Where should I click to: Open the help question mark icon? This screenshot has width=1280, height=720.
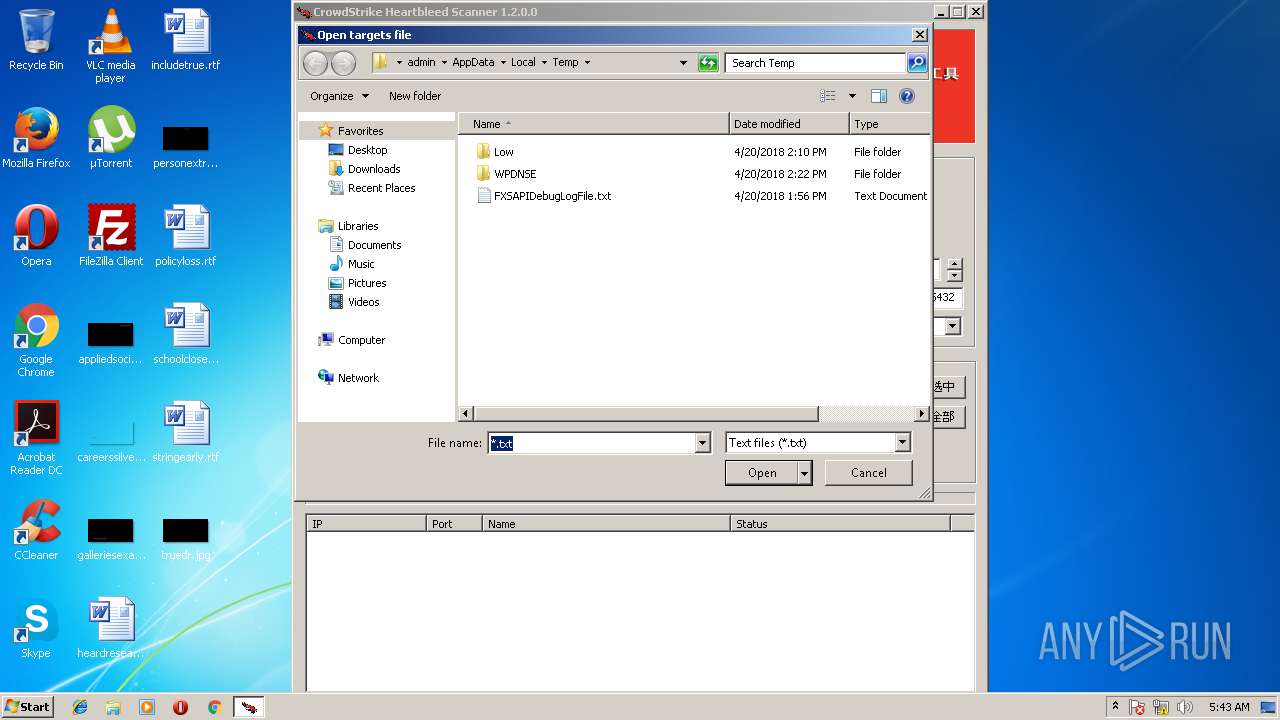[907, 96]
